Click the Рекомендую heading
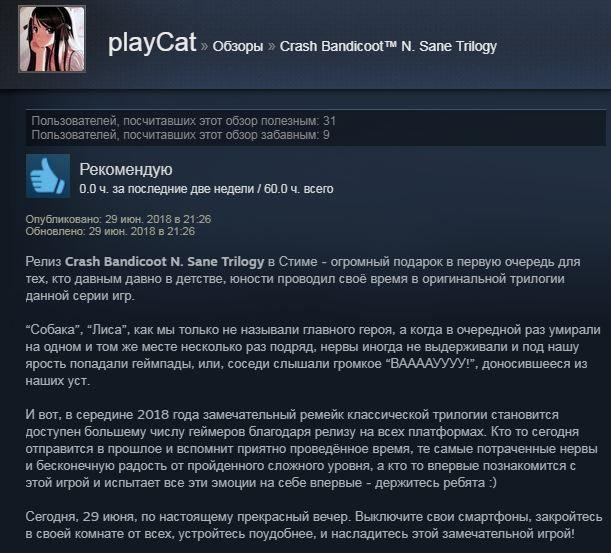This screenshot has width=611, height=553. coord(126,169)
